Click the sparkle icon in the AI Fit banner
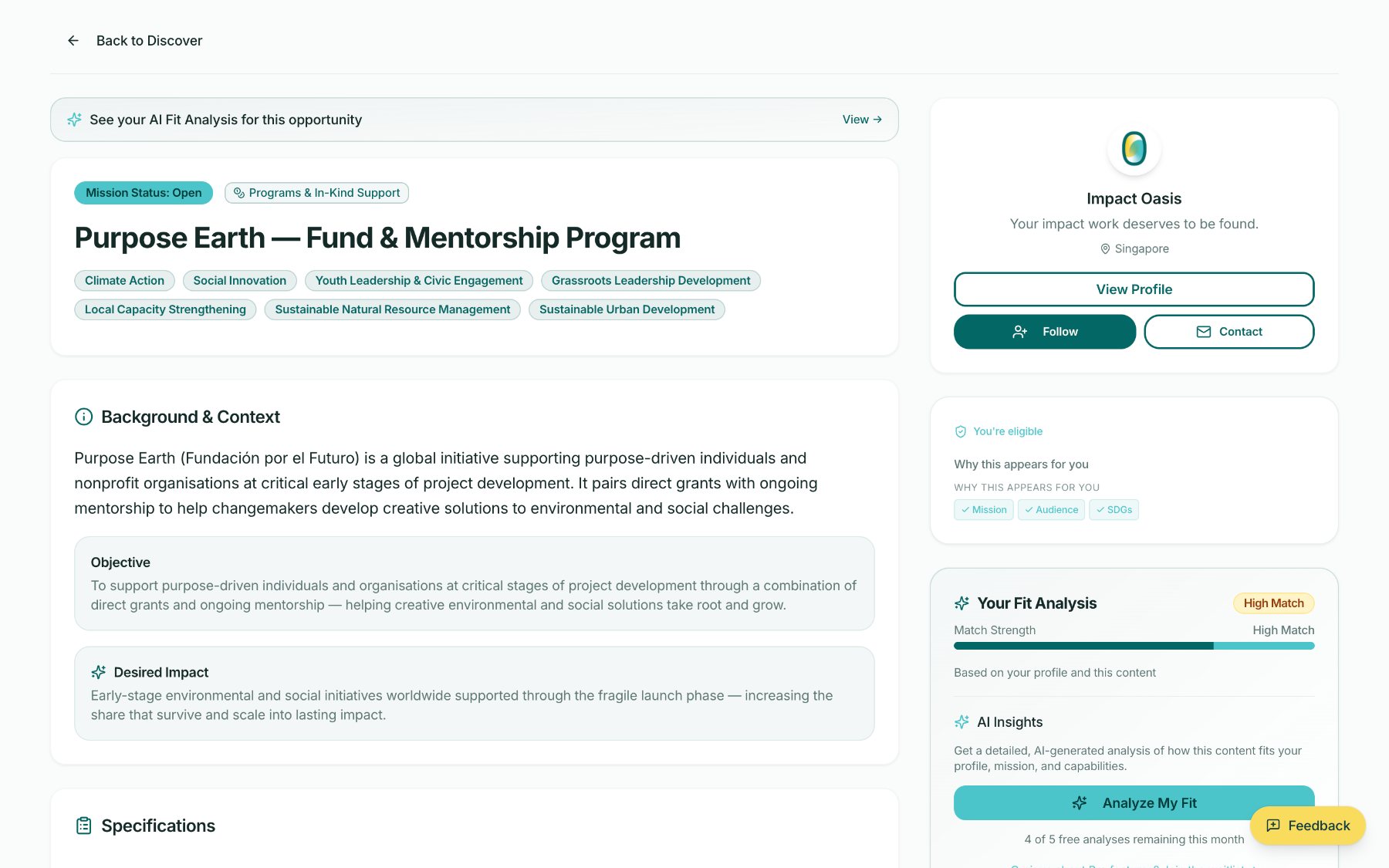This screenshot has height=868, width=1389. pyautogui.click(x=74, y=120)
